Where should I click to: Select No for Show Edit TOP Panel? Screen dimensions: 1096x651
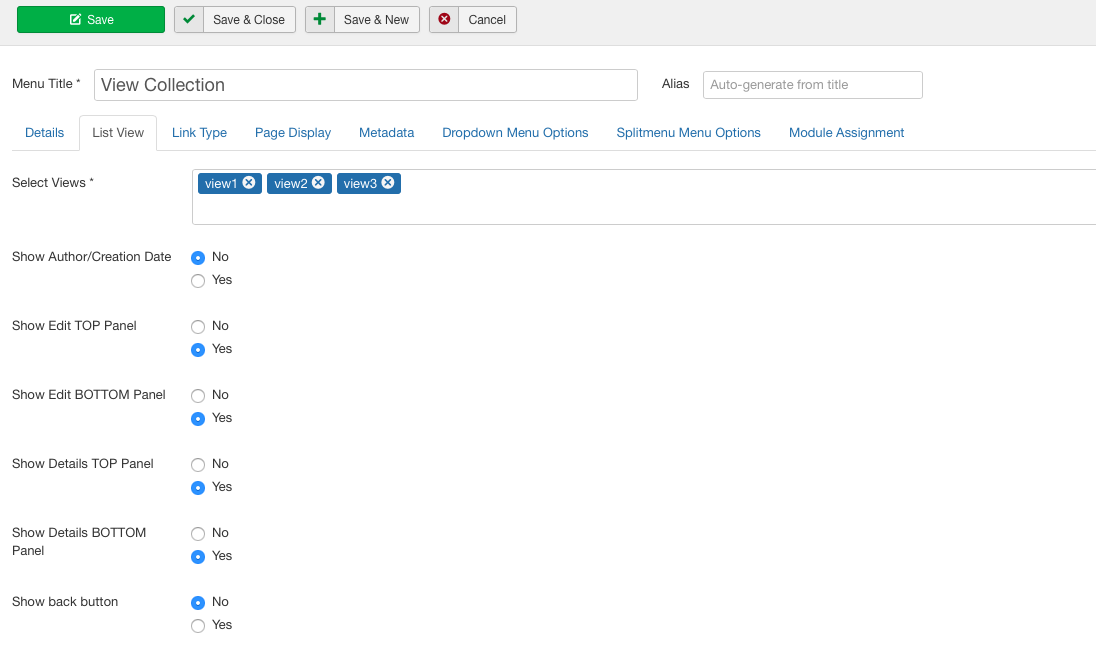[x=198, y=327]
